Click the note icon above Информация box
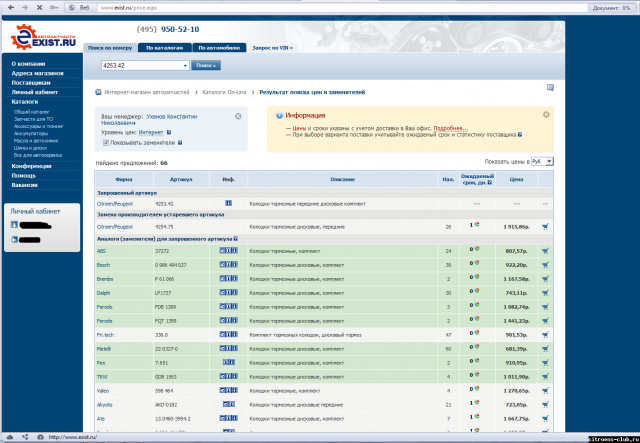The width and height of the screenshot is (640, 443). click(549, 88)
